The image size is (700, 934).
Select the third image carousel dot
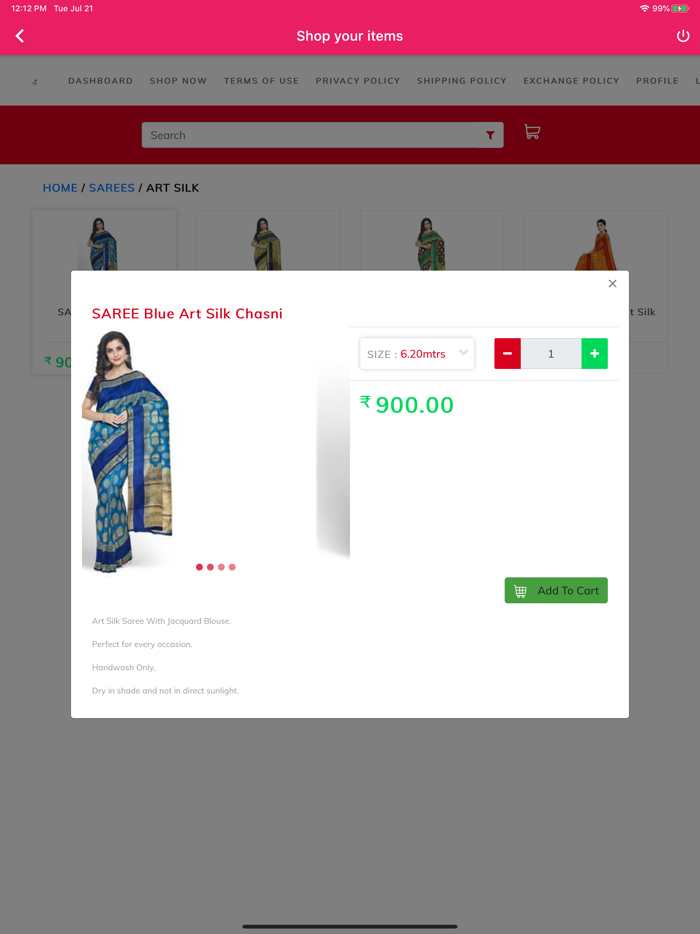(221, 567)
